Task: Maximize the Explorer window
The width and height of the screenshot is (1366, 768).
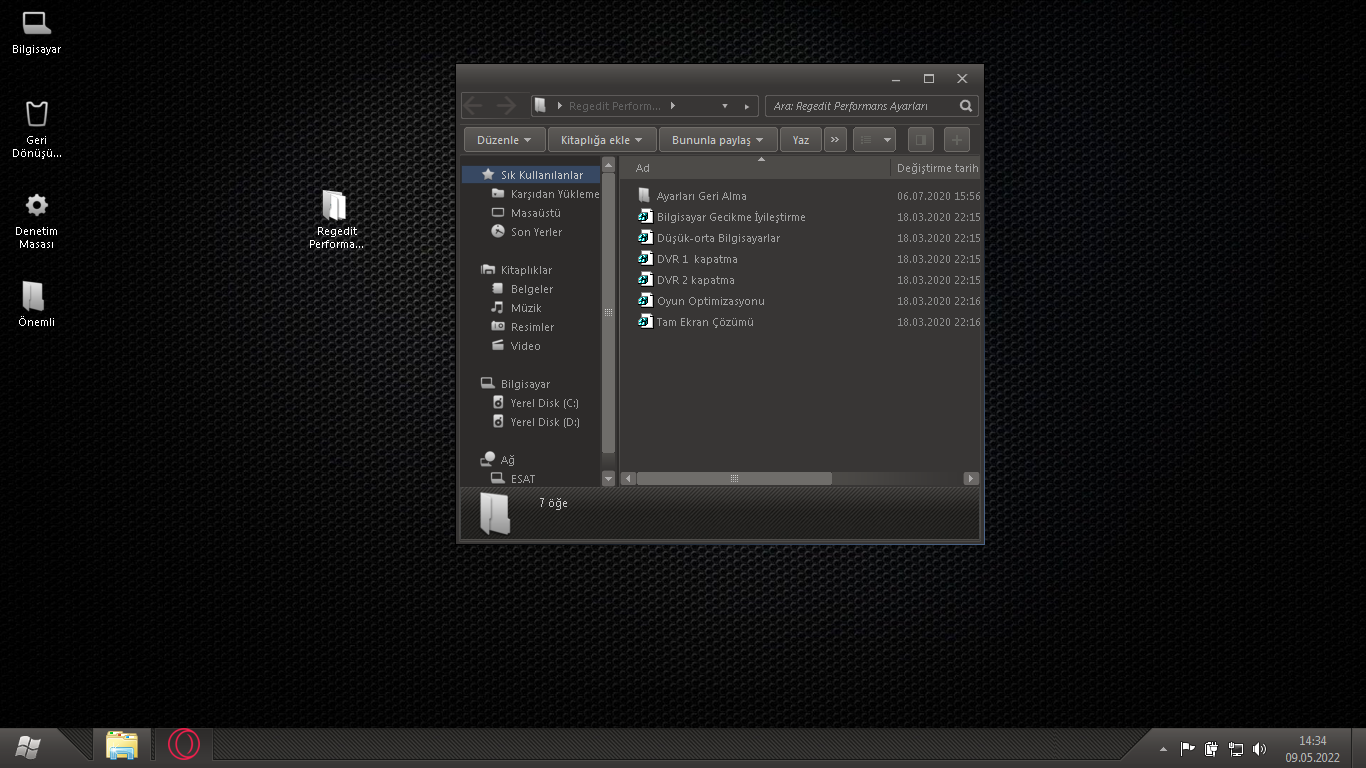Action: point(929,78)
